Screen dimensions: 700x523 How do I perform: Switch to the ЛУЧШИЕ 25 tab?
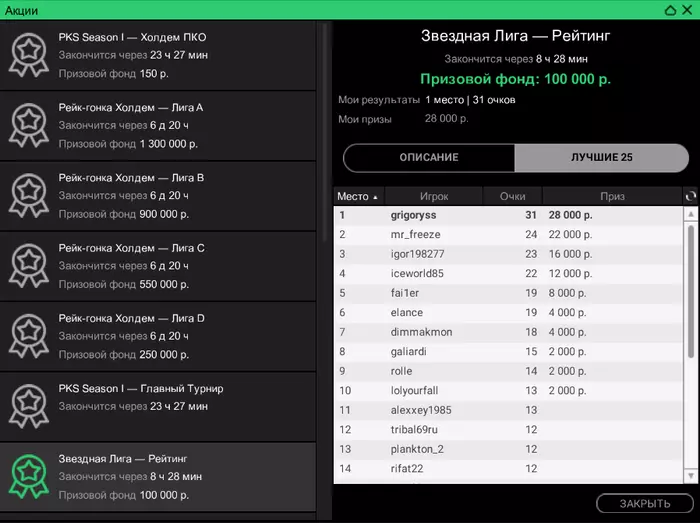pos(601,158)
